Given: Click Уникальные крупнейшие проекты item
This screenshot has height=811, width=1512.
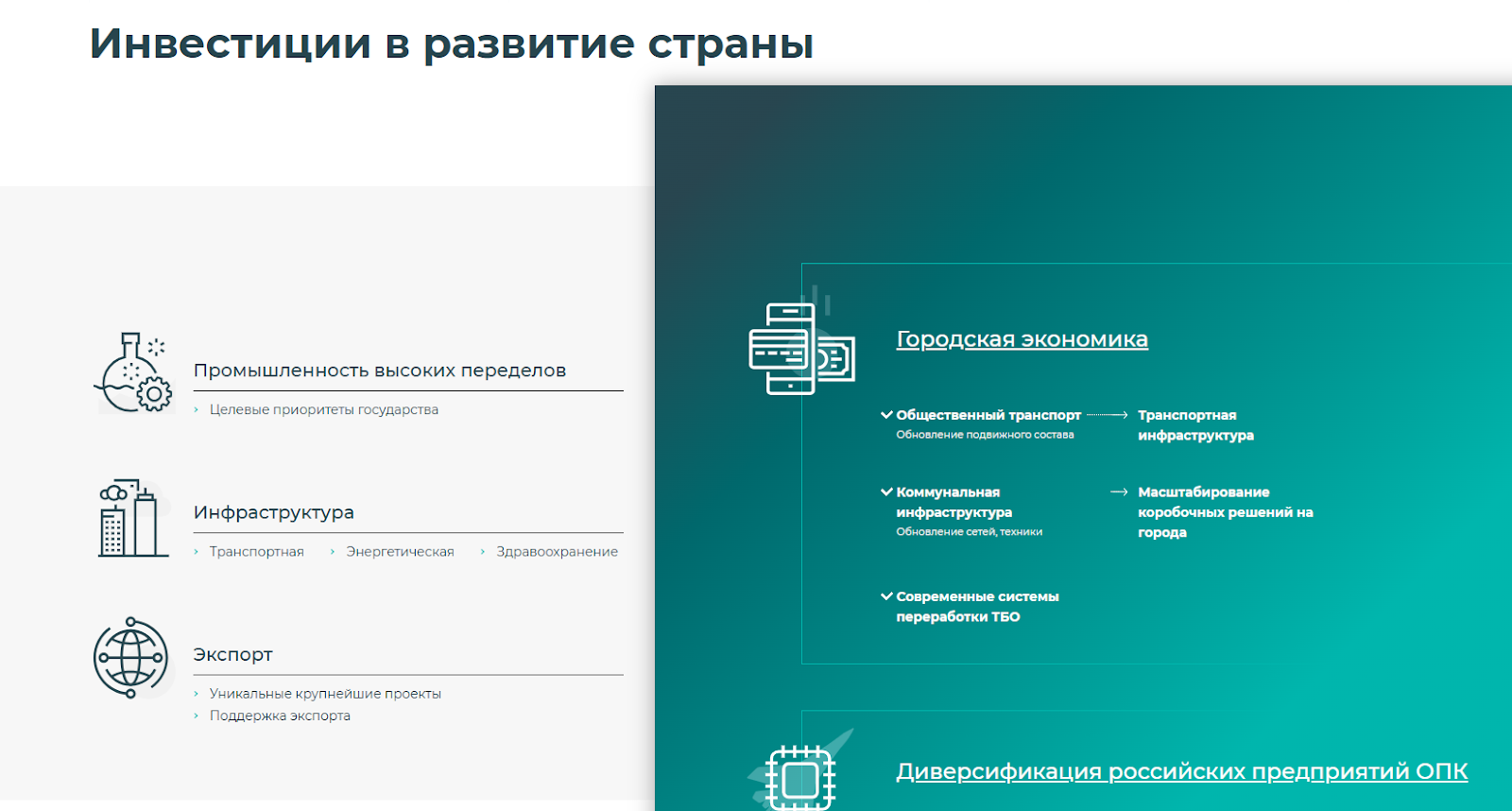Looking at the screenshot, I should (325, 694).
